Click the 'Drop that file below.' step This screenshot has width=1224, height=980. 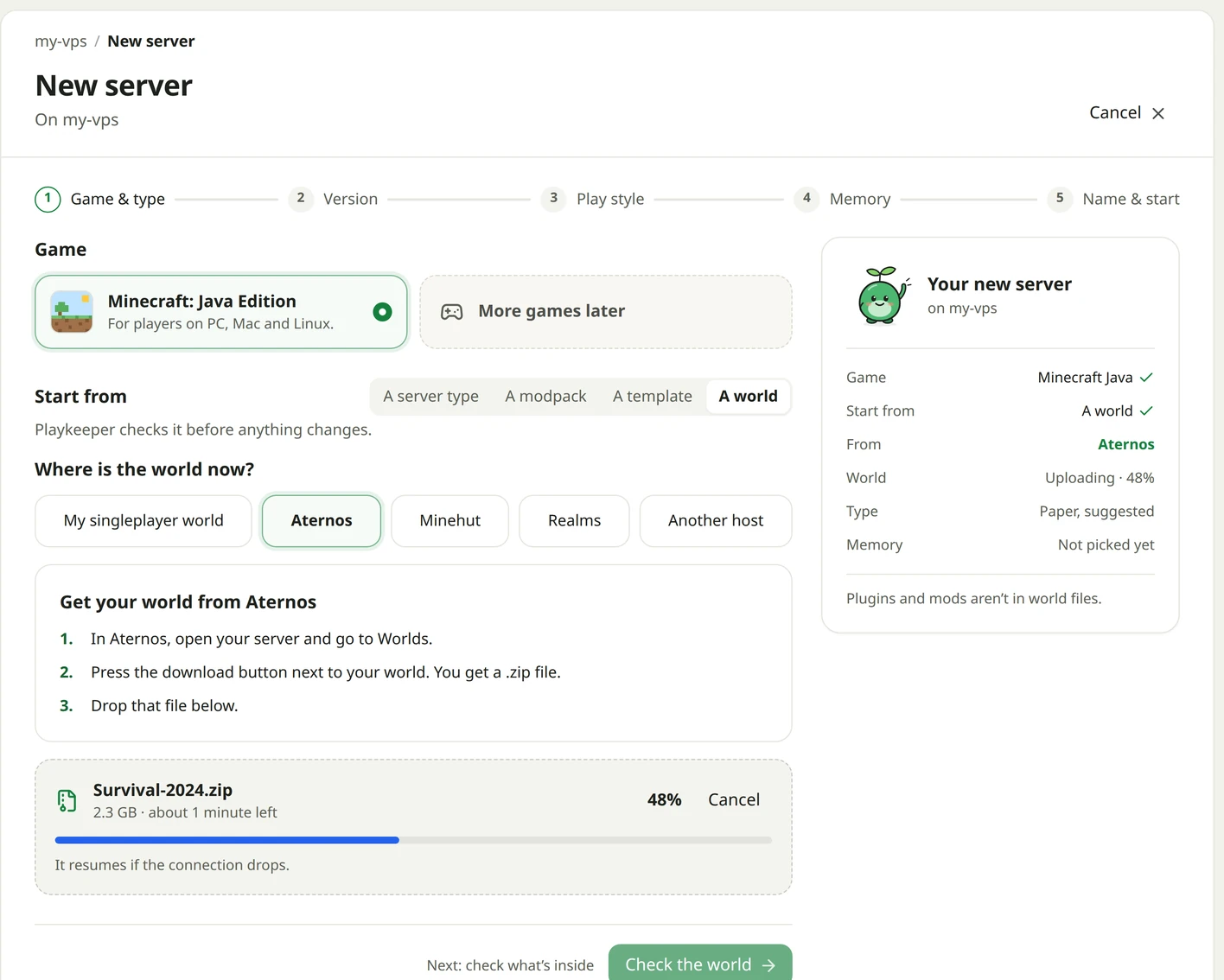pos(164,706)
